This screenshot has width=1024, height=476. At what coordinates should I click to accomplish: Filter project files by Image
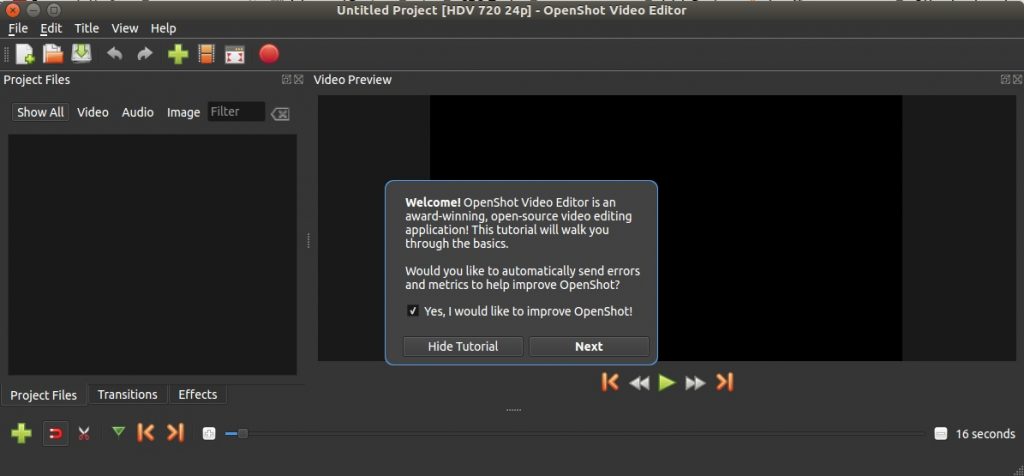pos(184,112)
